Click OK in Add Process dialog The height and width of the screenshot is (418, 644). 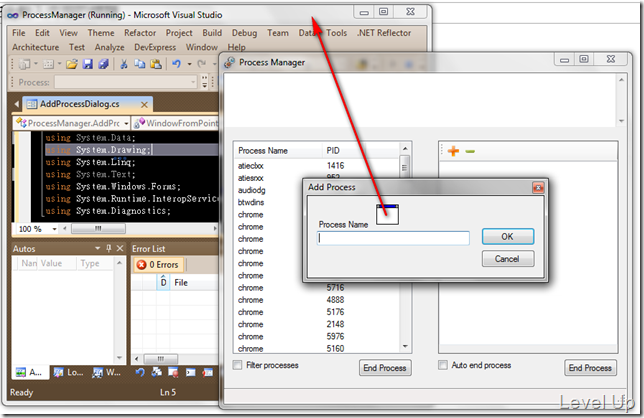pos(508,237)
